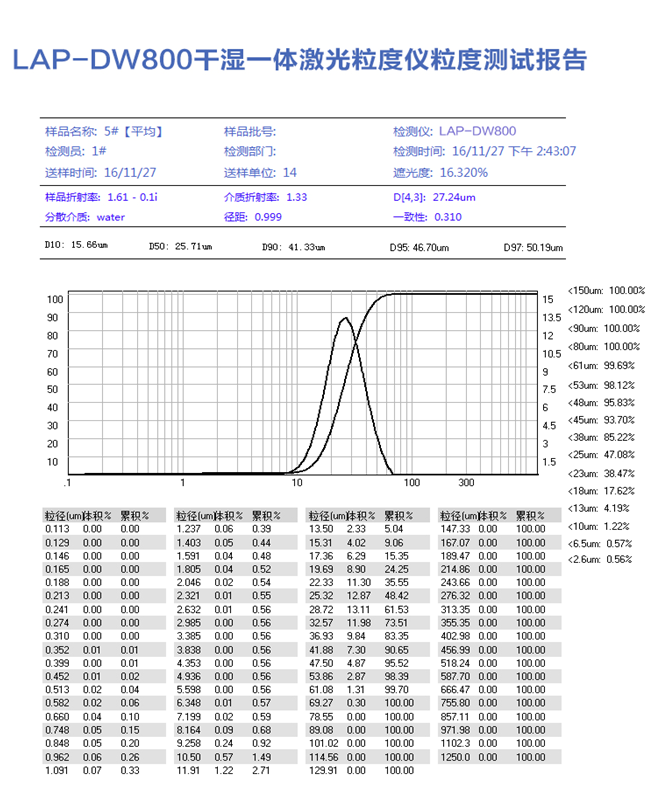The height and width of the screenshot is (792, 653).
Task: Click the 分散介质 value water
Action: pyautogui.click(x=111, y=217)
